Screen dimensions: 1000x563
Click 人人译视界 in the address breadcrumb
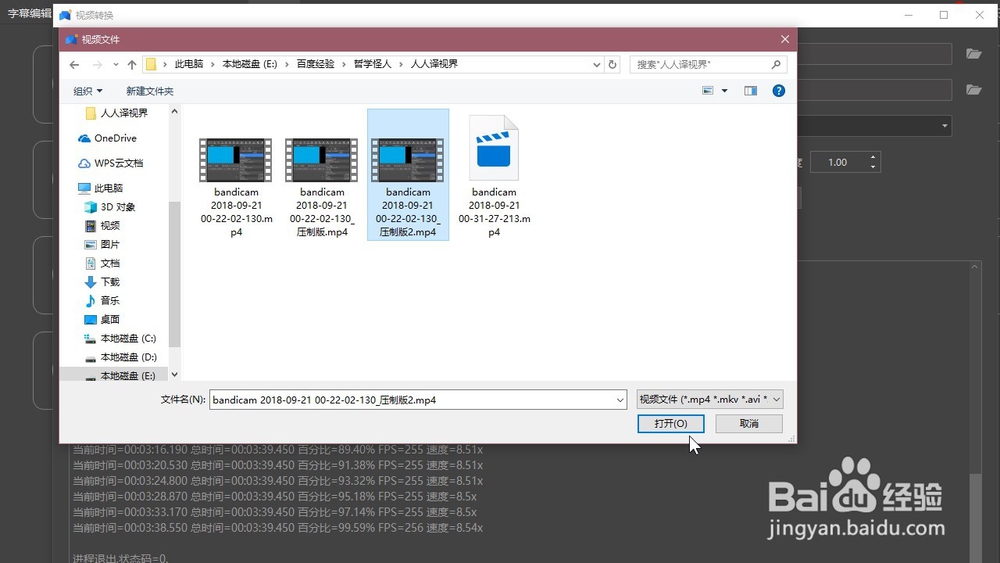click(434, 64)
